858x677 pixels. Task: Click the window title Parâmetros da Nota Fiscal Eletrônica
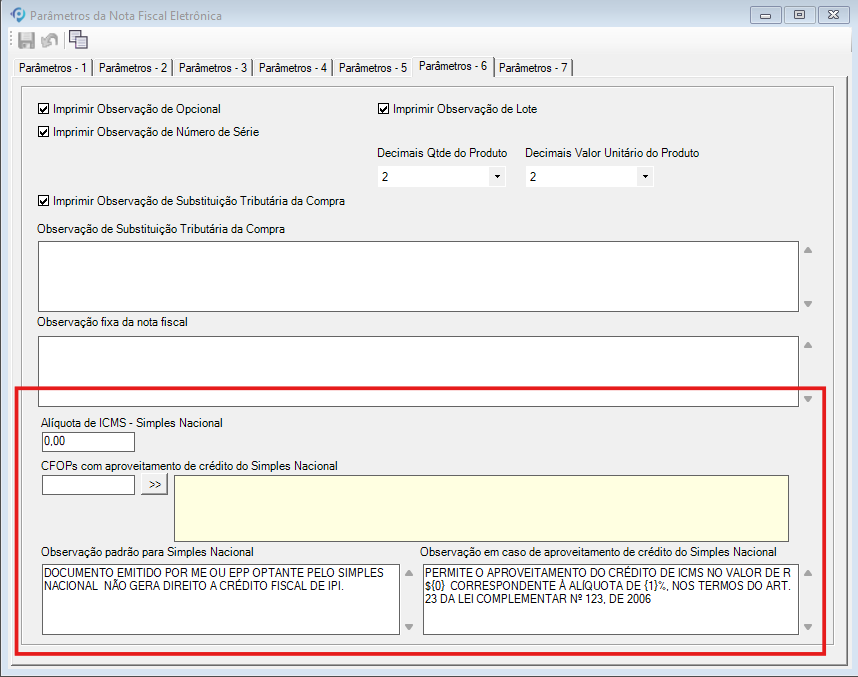pos(126,16)
